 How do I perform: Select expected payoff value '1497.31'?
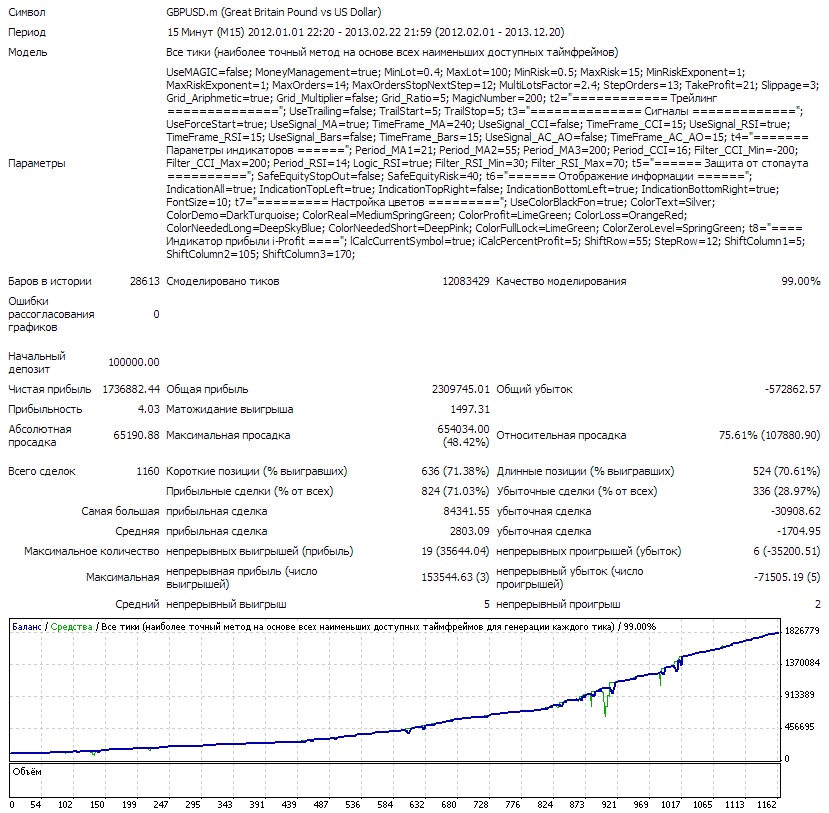click(x=470, y=409)
